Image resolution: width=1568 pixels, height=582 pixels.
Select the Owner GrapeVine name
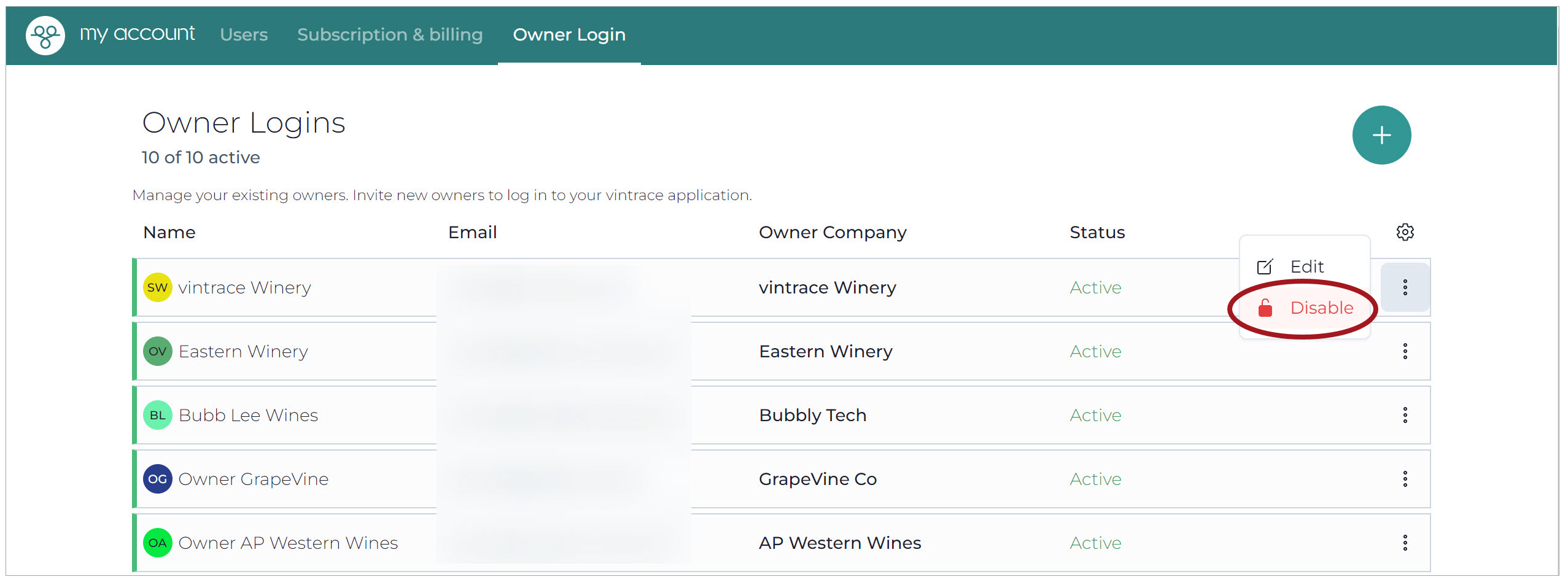[253, 479]
